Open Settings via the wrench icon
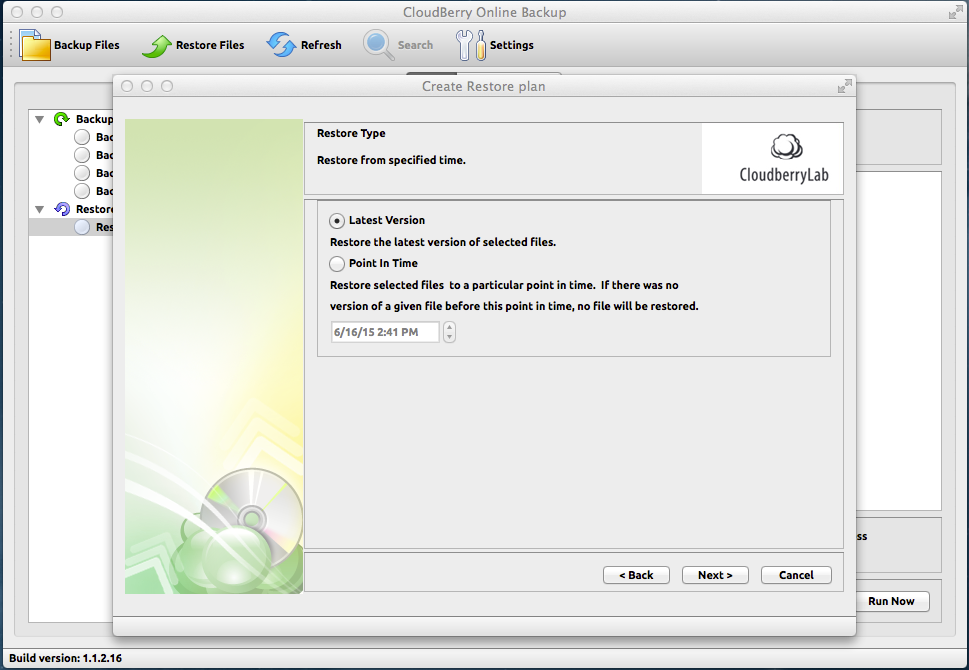Image resolution: width=969 pixels, height=670 pixels. [471, 45]
